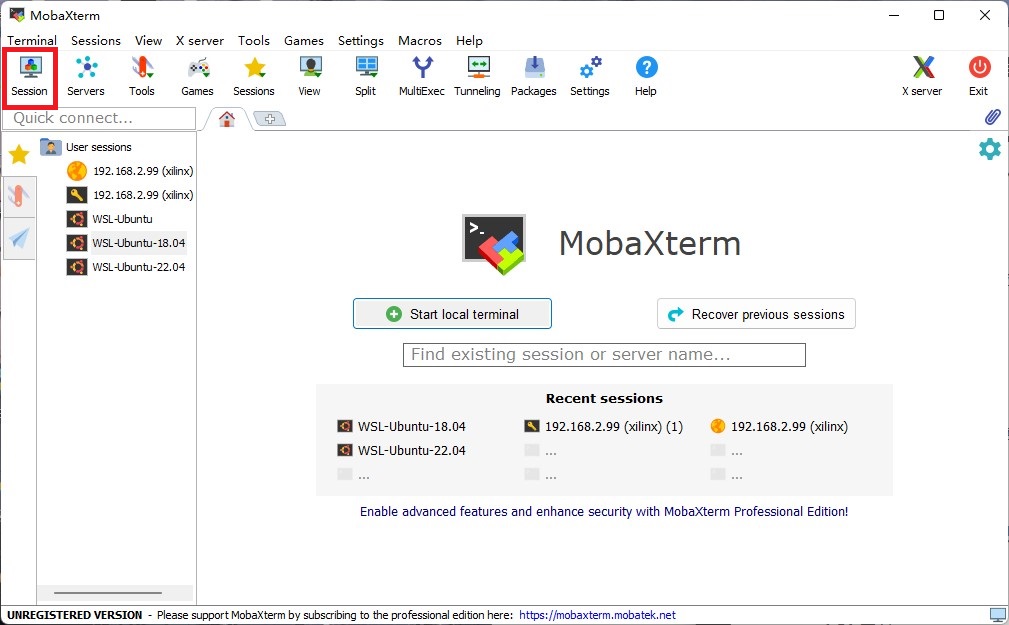Open the X server menu in the menu bar
Viewport: 1009px width, 625px height.
[200, 41]
